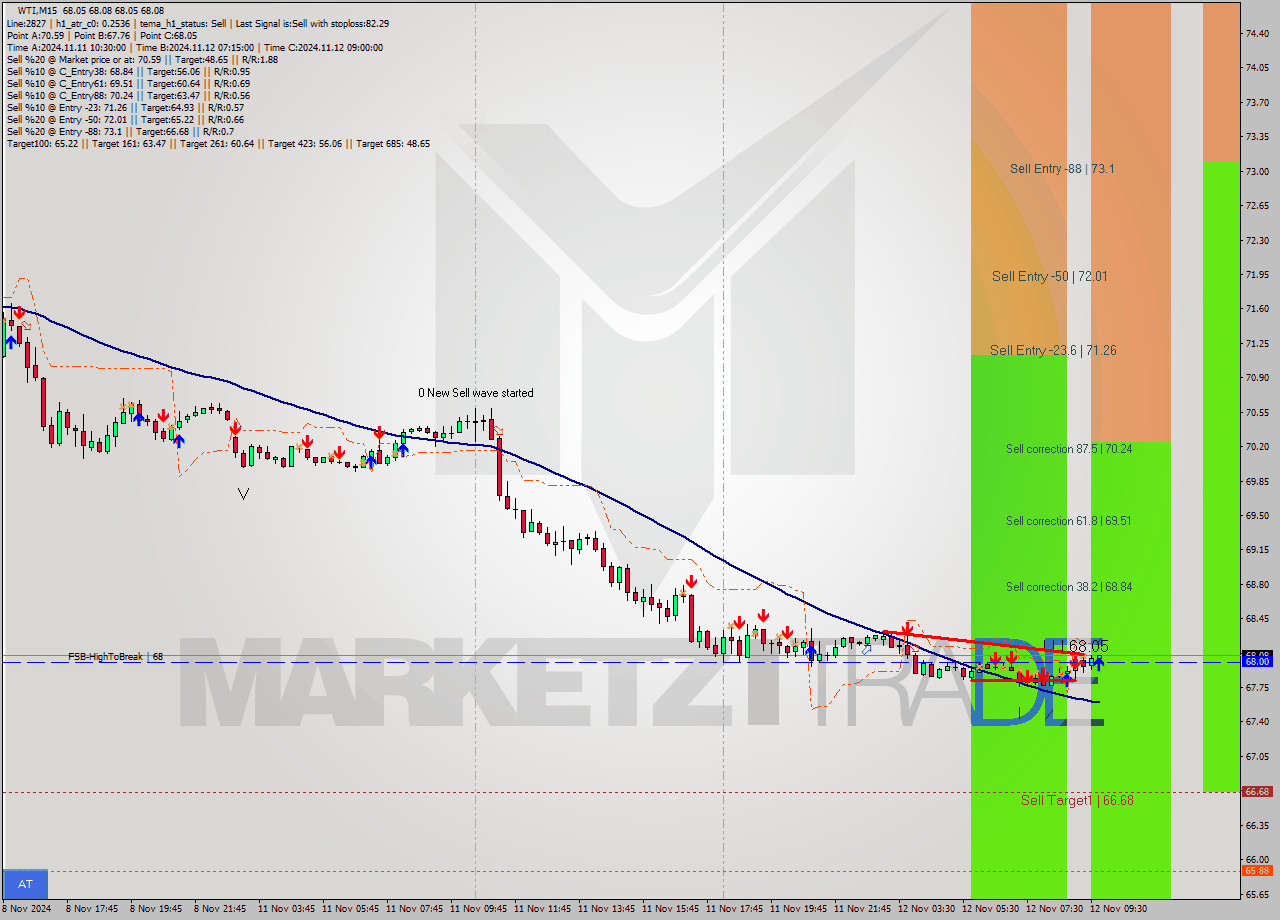Click the AT button at chart corner

click(x=25, y=884)
